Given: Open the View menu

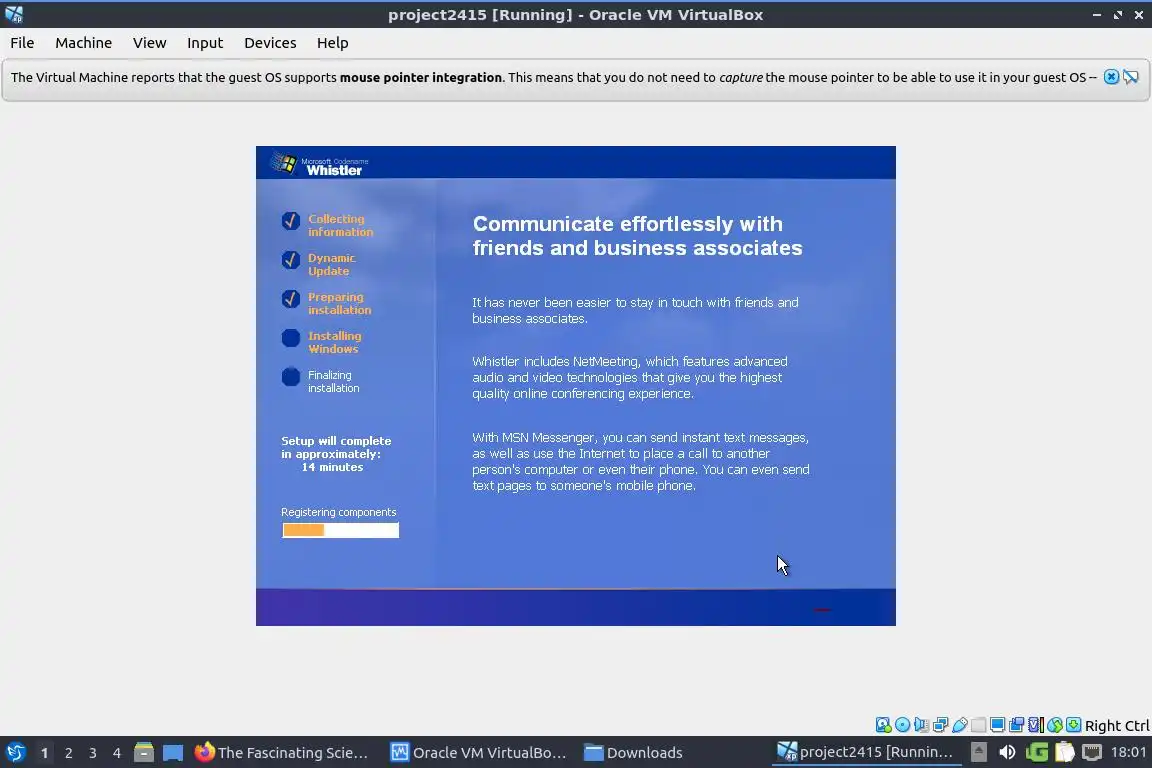Looking at the screenshot, I should pos(149,43).
